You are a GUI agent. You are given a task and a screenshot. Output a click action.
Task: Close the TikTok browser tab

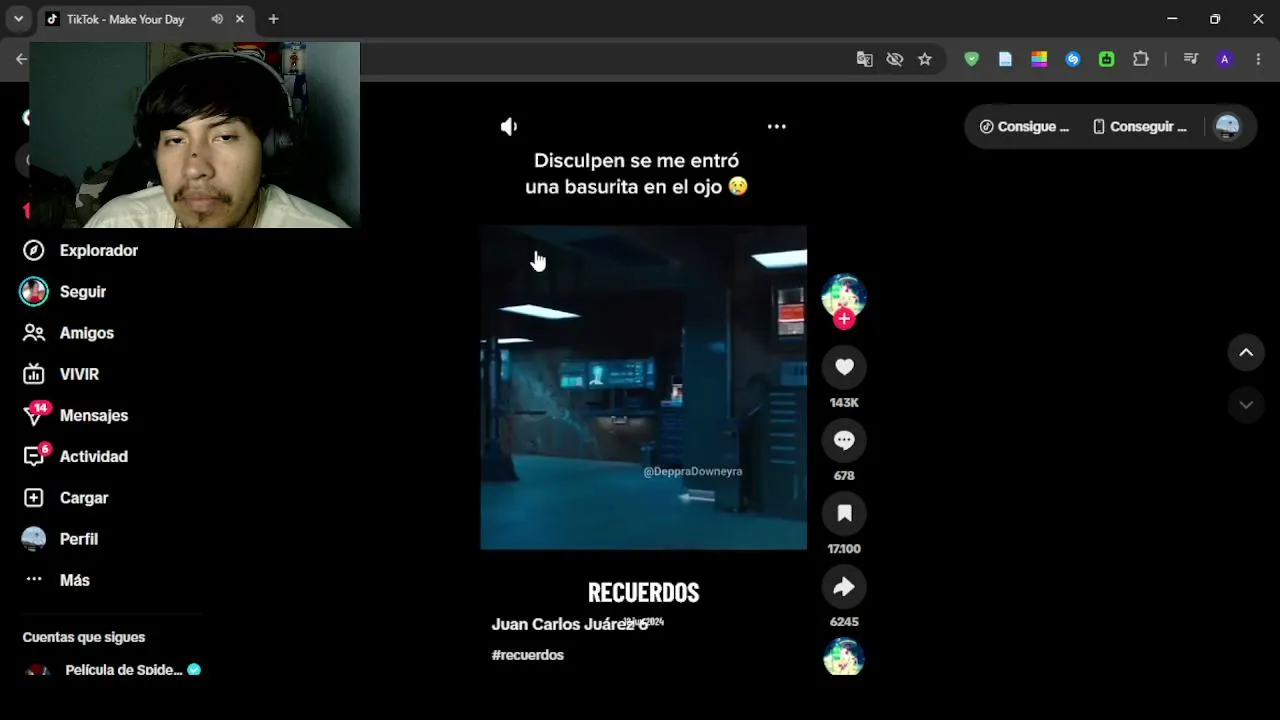[240, 19]
